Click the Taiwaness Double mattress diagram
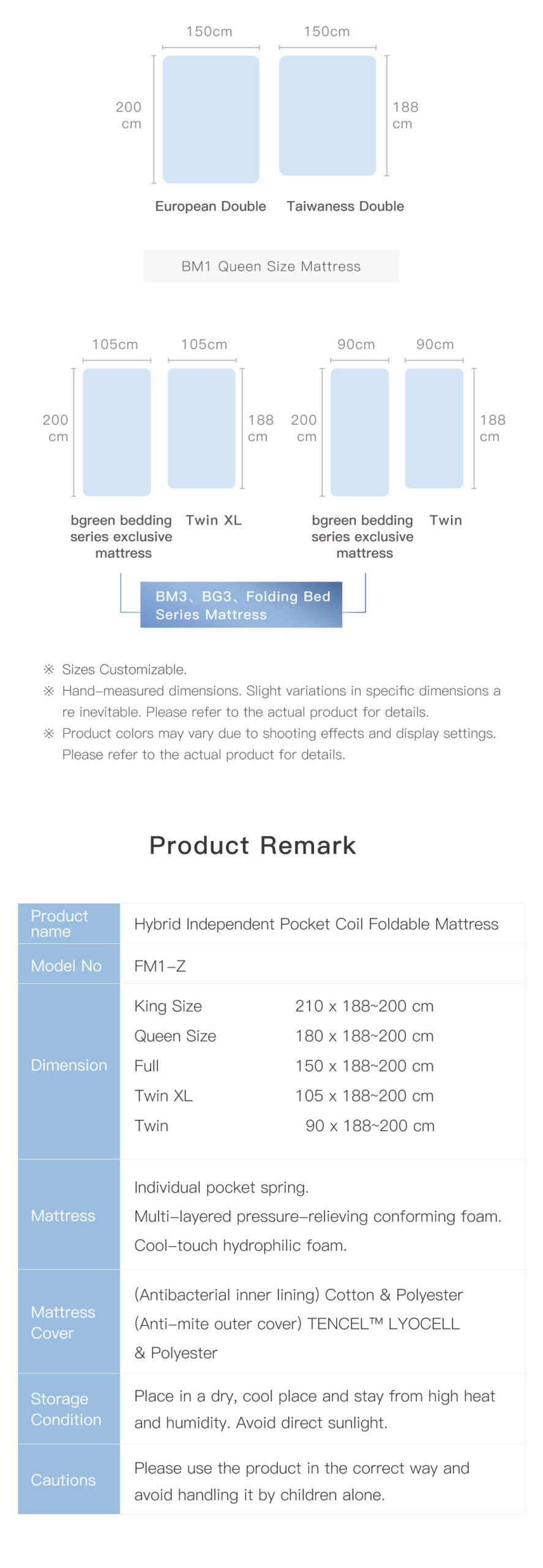Screen dimensions: 543x1568 point(328,116)
